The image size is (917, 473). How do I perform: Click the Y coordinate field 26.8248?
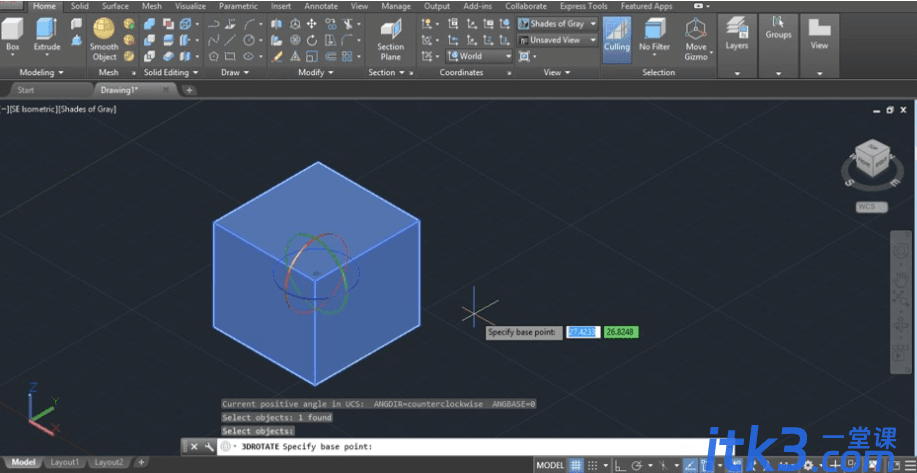click(621, 332)
